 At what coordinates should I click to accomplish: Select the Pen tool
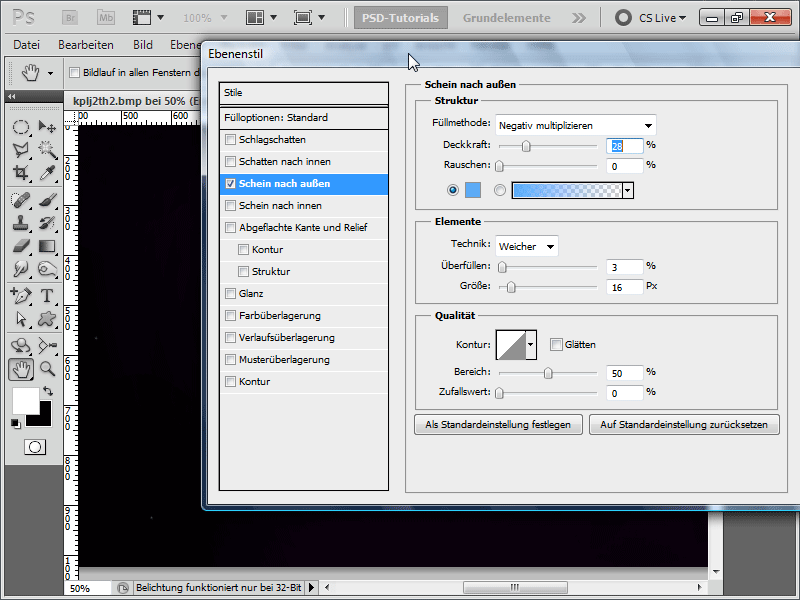pyautogui.click(x=20, y=296)
